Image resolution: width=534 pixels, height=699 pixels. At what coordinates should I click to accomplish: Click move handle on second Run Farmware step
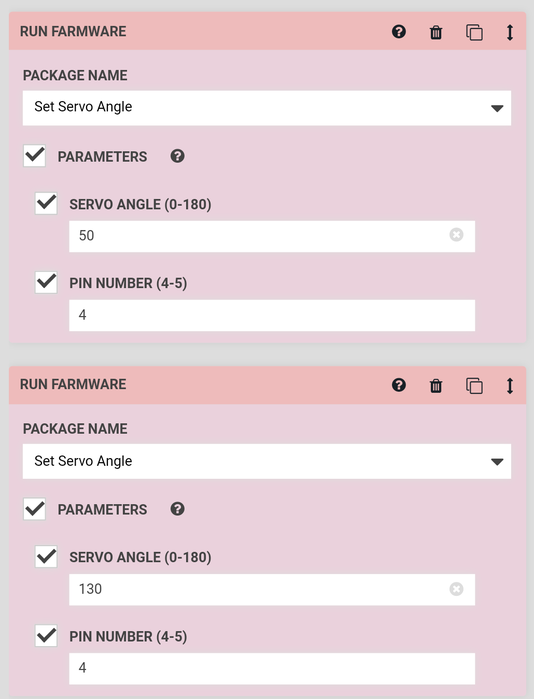[510, 386]
